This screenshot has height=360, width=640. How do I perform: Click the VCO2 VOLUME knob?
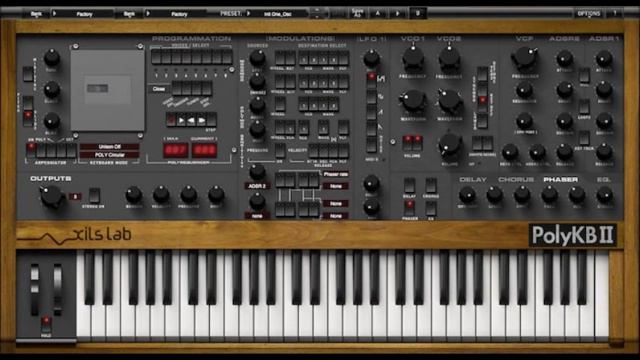pos(450,145)
